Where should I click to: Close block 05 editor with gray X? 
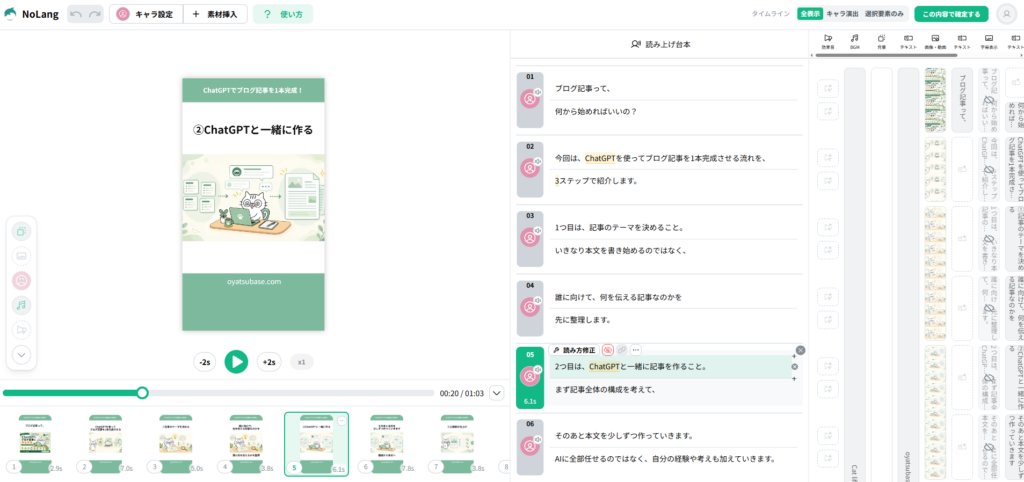[801, 350]
